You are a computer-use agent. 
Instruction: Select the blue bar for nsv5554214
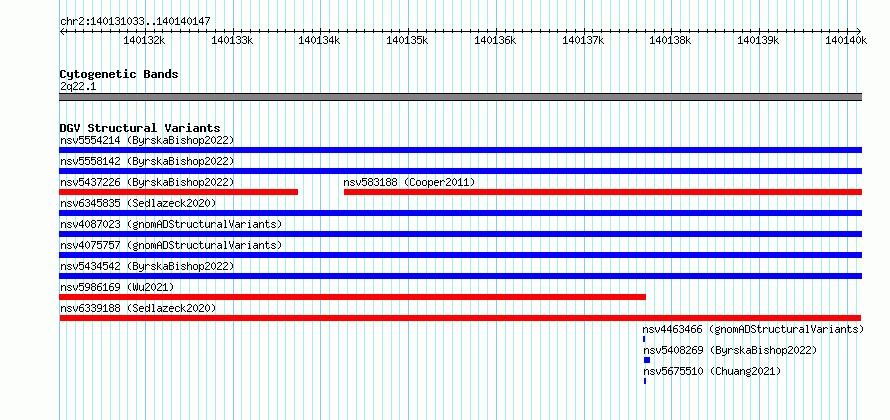coord(460,150)
